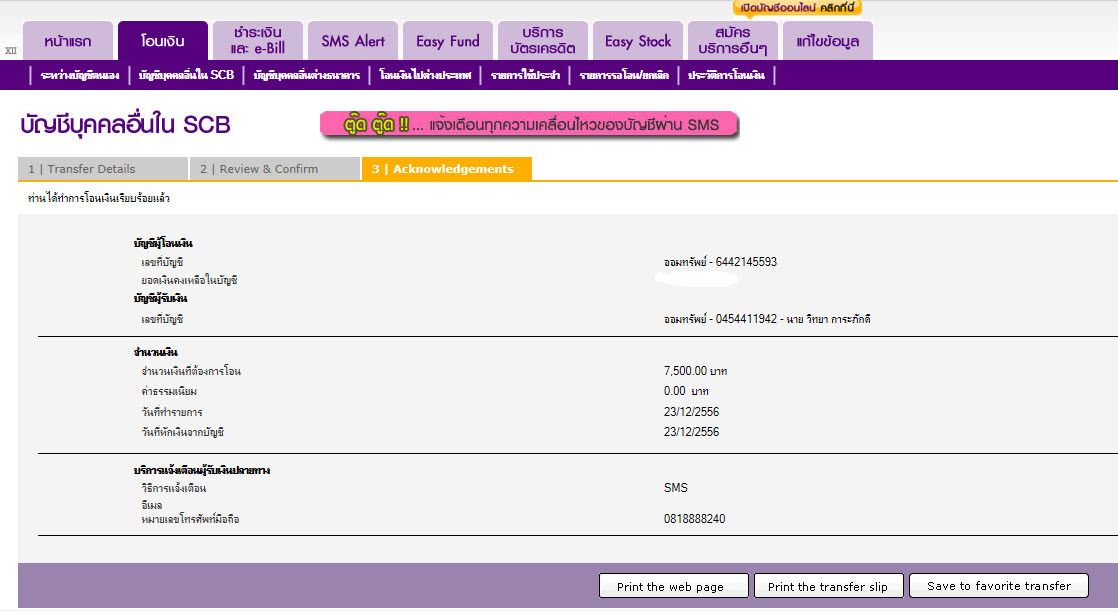Click the อีเมล label
This screenshot has width=1118, height=616.
coord(151,505)
